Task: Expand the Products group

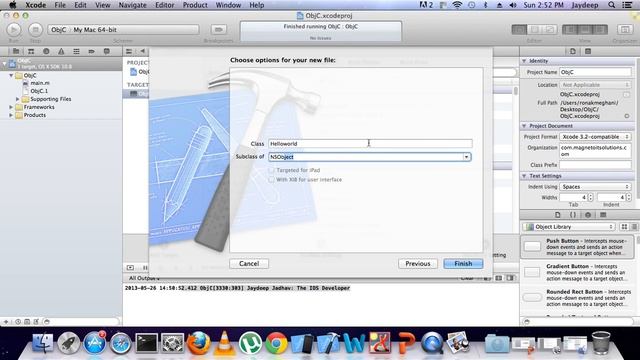Action: pyautogui.click(x=11, y=116)
